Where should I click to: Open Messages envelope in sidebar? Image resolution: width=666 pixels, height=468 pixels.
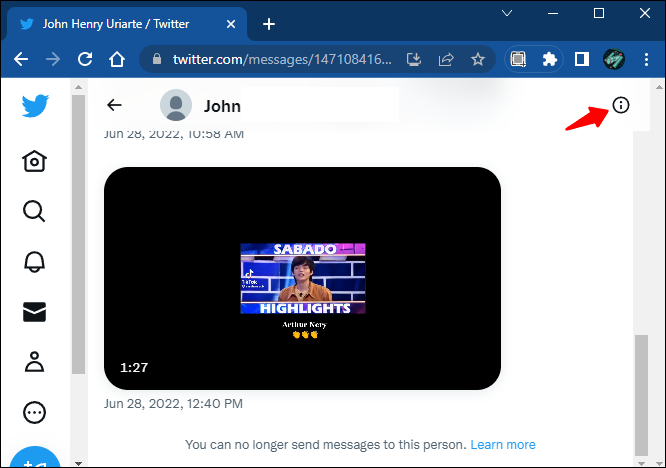coord(34,312)
